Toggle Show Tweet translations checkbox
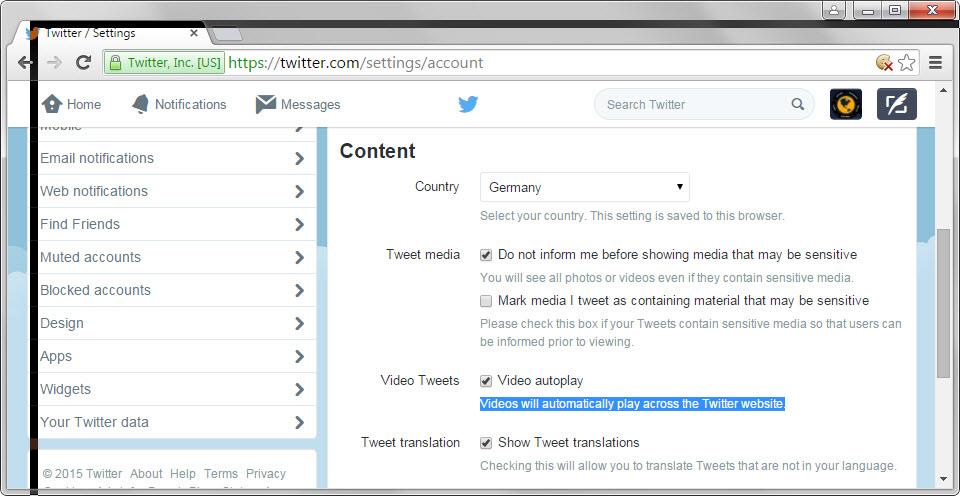The width and height of the screenshot is (960, 496). pyautogui.click(x=486, y=443)
